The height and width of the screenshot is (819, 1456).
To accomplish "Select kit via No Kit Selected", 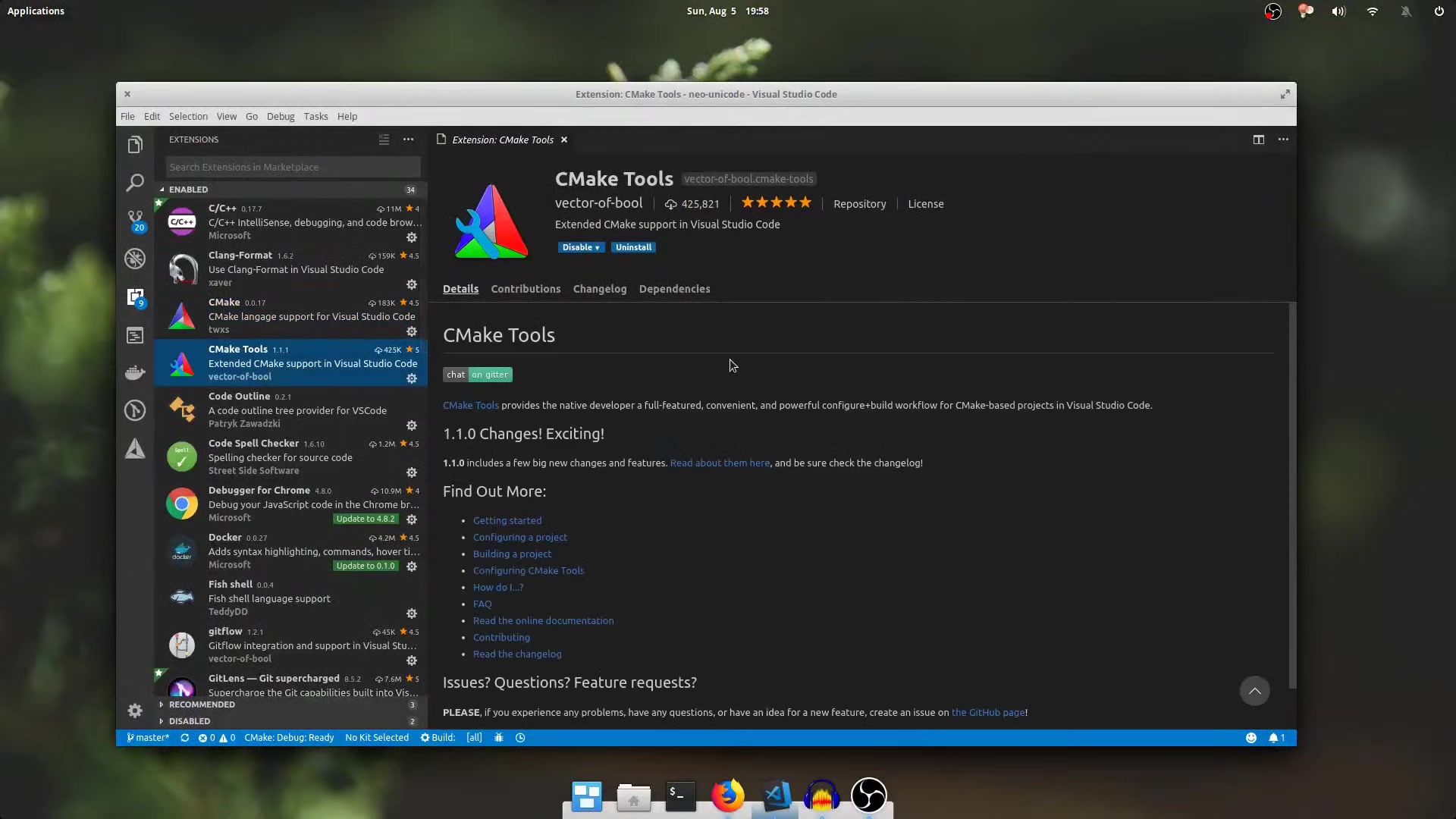I will (x=377, y=738).
